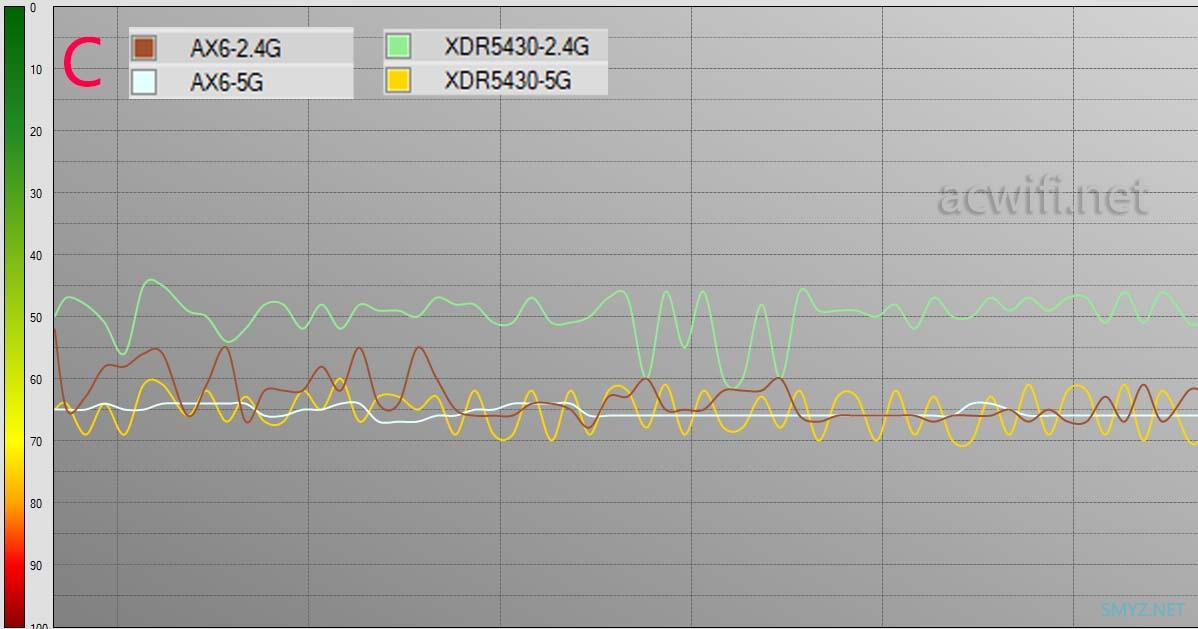Click the 40 mark on the signal scale
1198x629 pixels.
(x=36, y=255)
